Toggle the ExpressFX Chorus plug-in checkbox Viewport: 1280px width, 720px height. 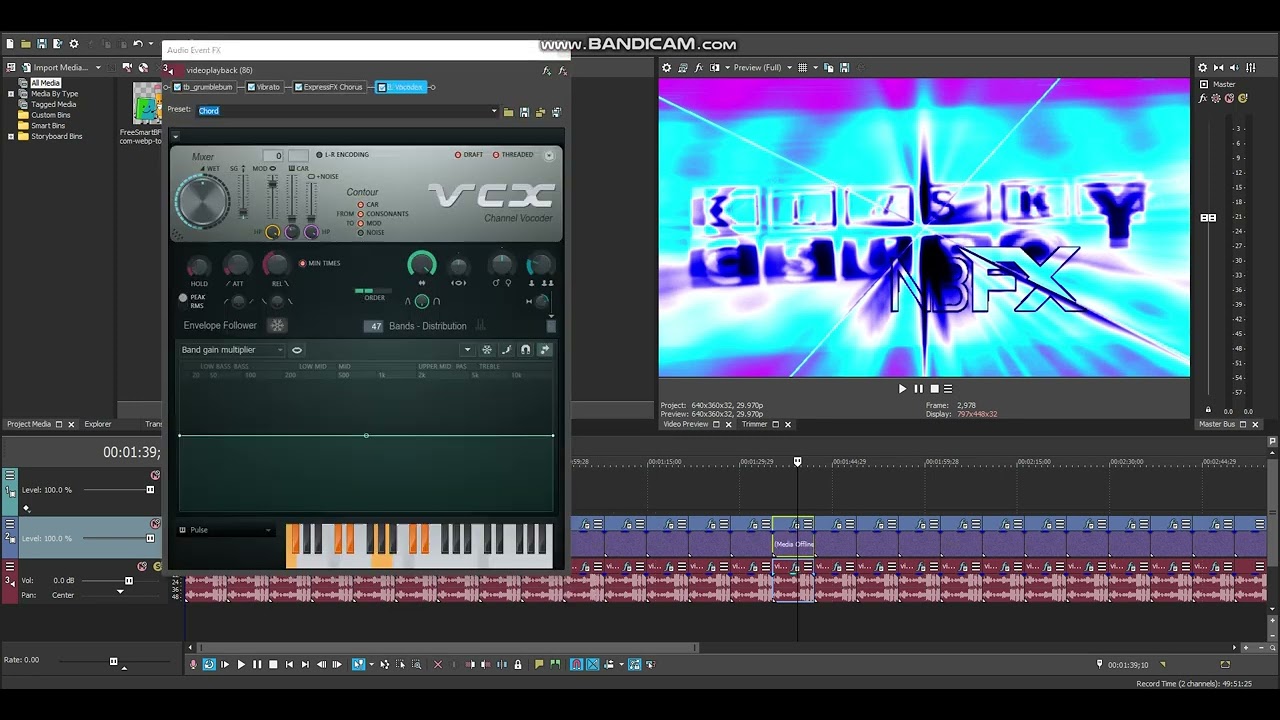[298, 87]
